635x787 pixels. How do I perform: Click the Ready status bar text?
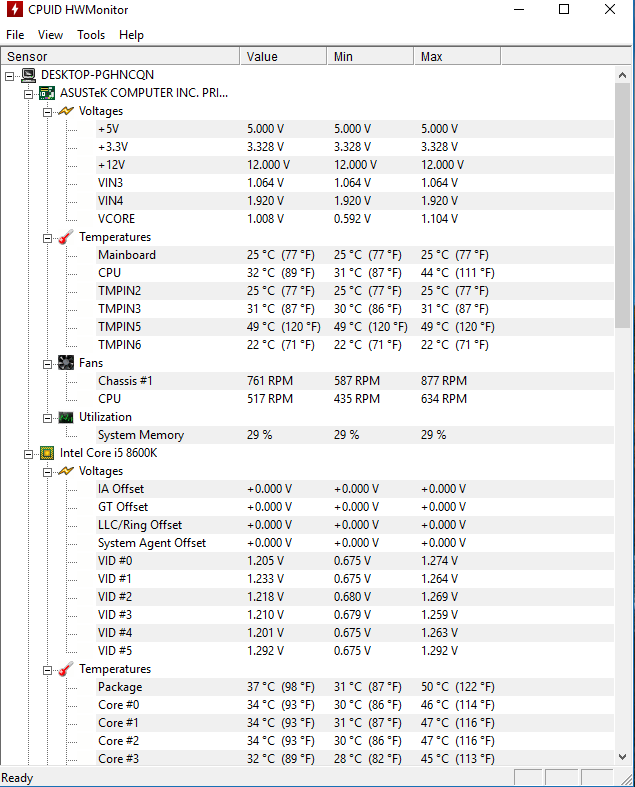[17, 778]
